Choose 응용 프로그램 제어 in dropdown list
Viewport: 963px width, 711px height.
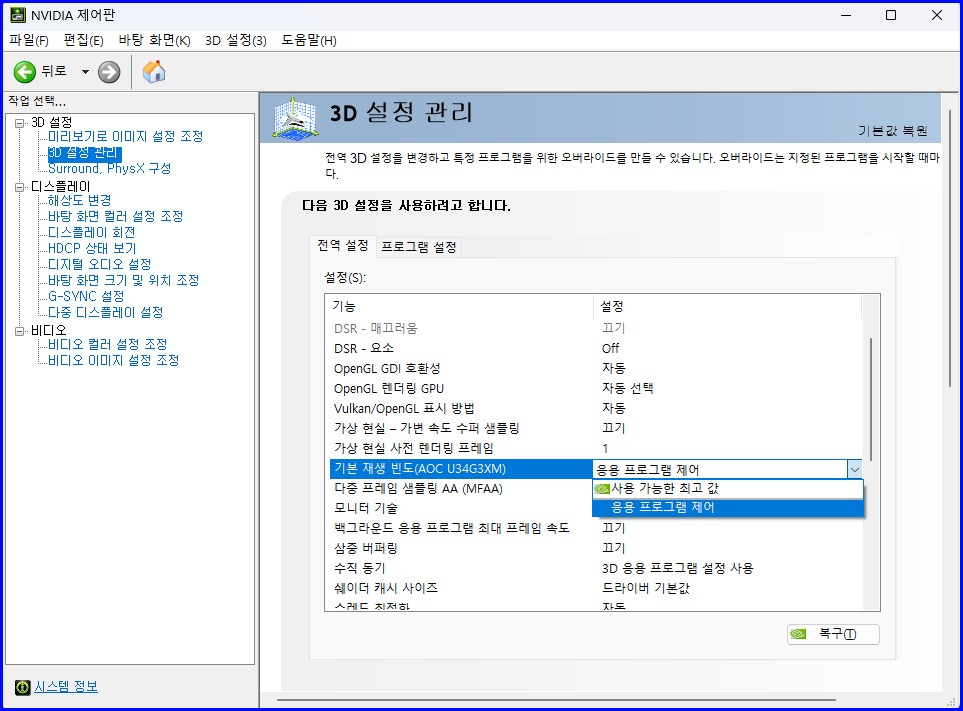(728, 507)
